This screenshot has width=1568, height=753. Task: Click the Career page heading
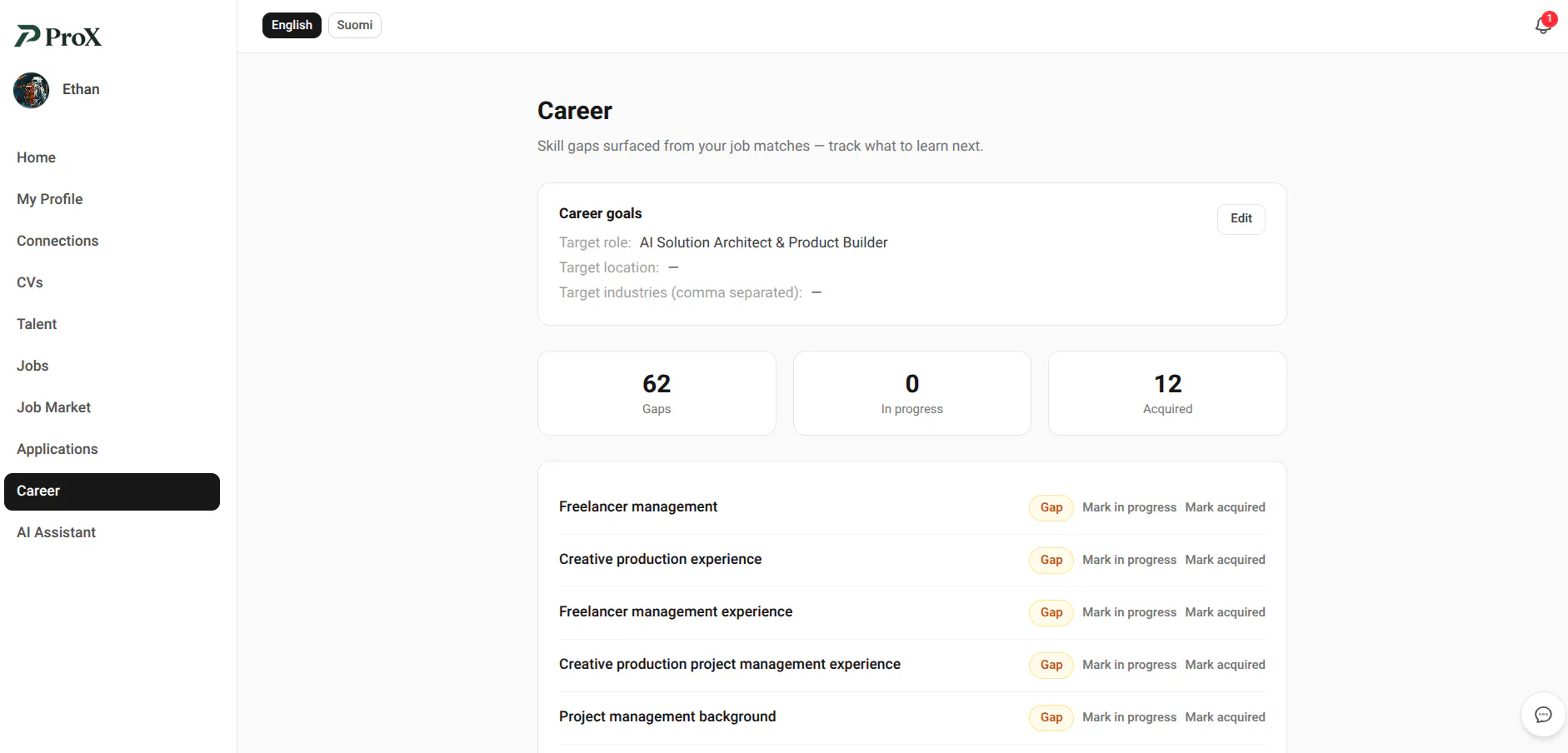tap(575, 111)
